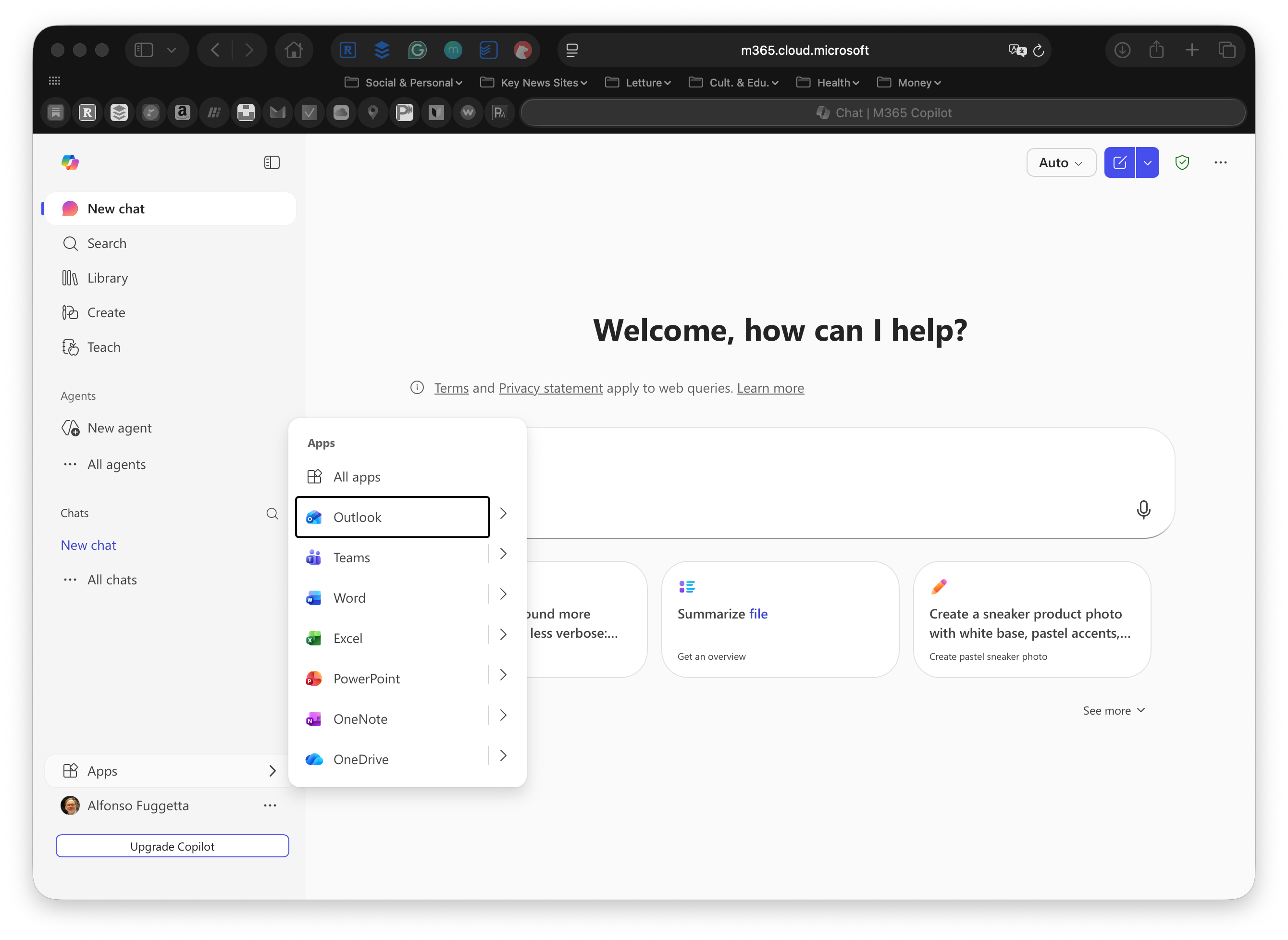Click the Copilot logo in sidebar

click(70, 163)
